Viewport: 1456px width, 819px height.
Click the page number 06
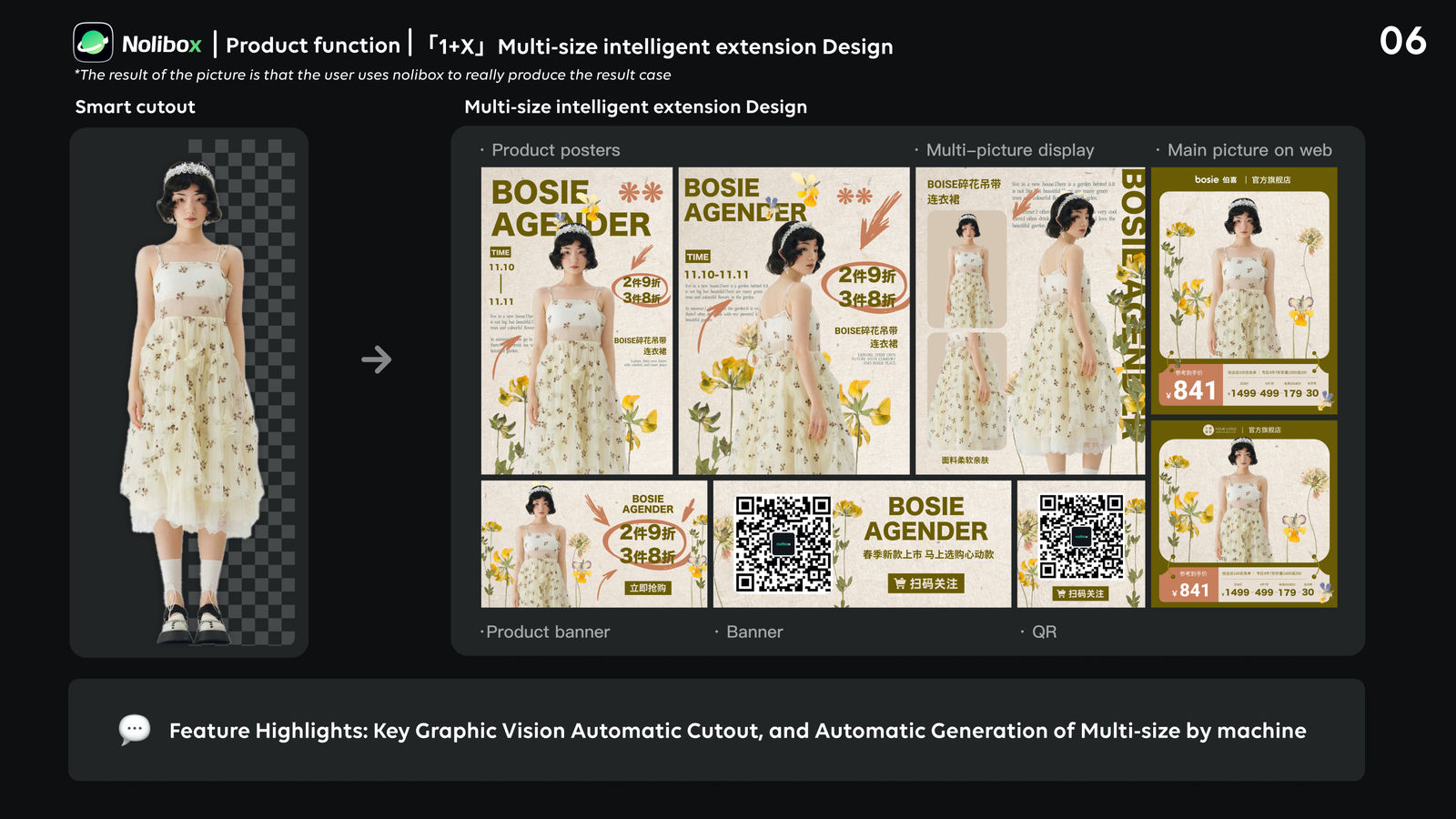[1404, 41]
